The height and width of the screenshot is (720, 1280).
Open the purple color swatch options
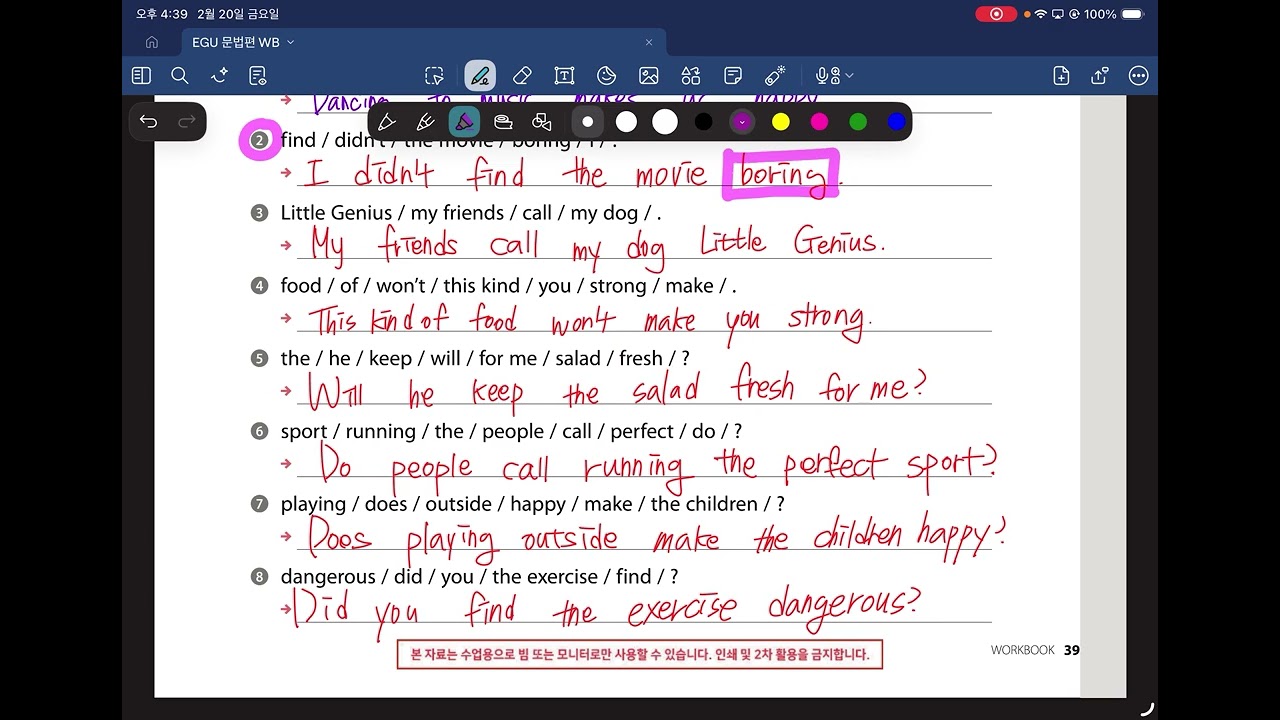click(x=742, y=122)
